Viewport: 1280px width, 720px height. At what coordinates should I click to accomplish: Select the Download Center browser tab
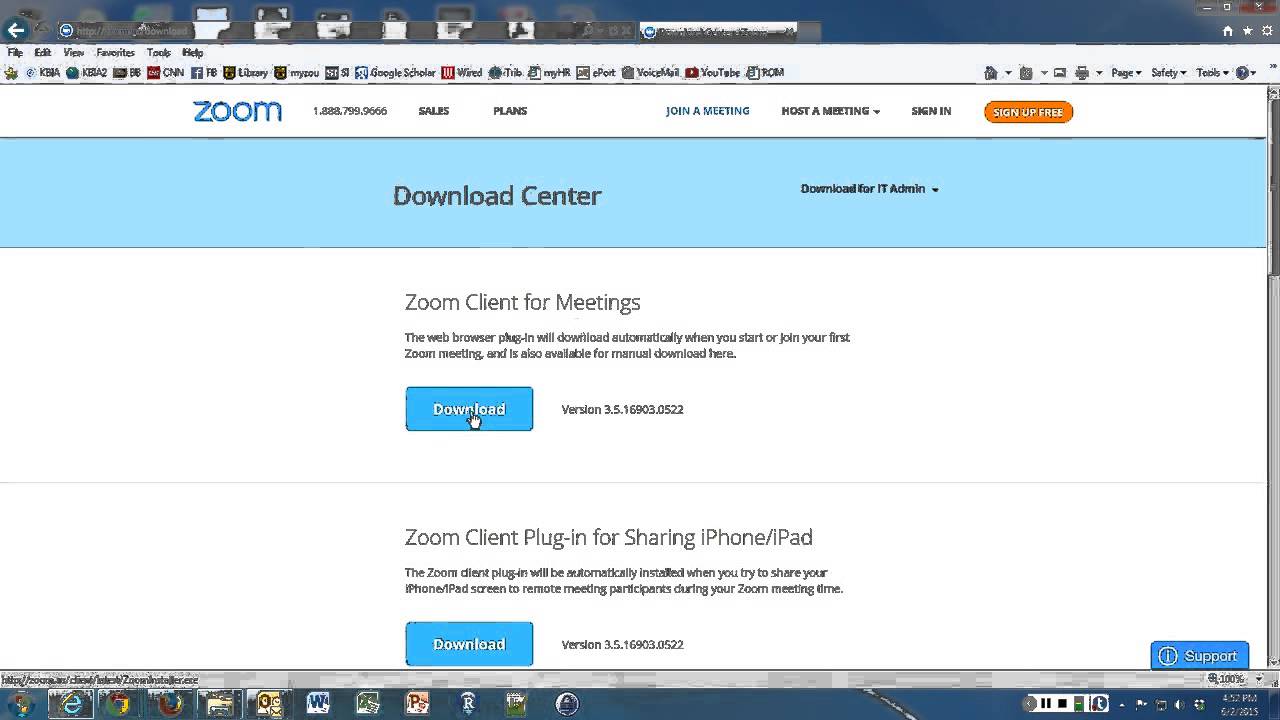718,31
